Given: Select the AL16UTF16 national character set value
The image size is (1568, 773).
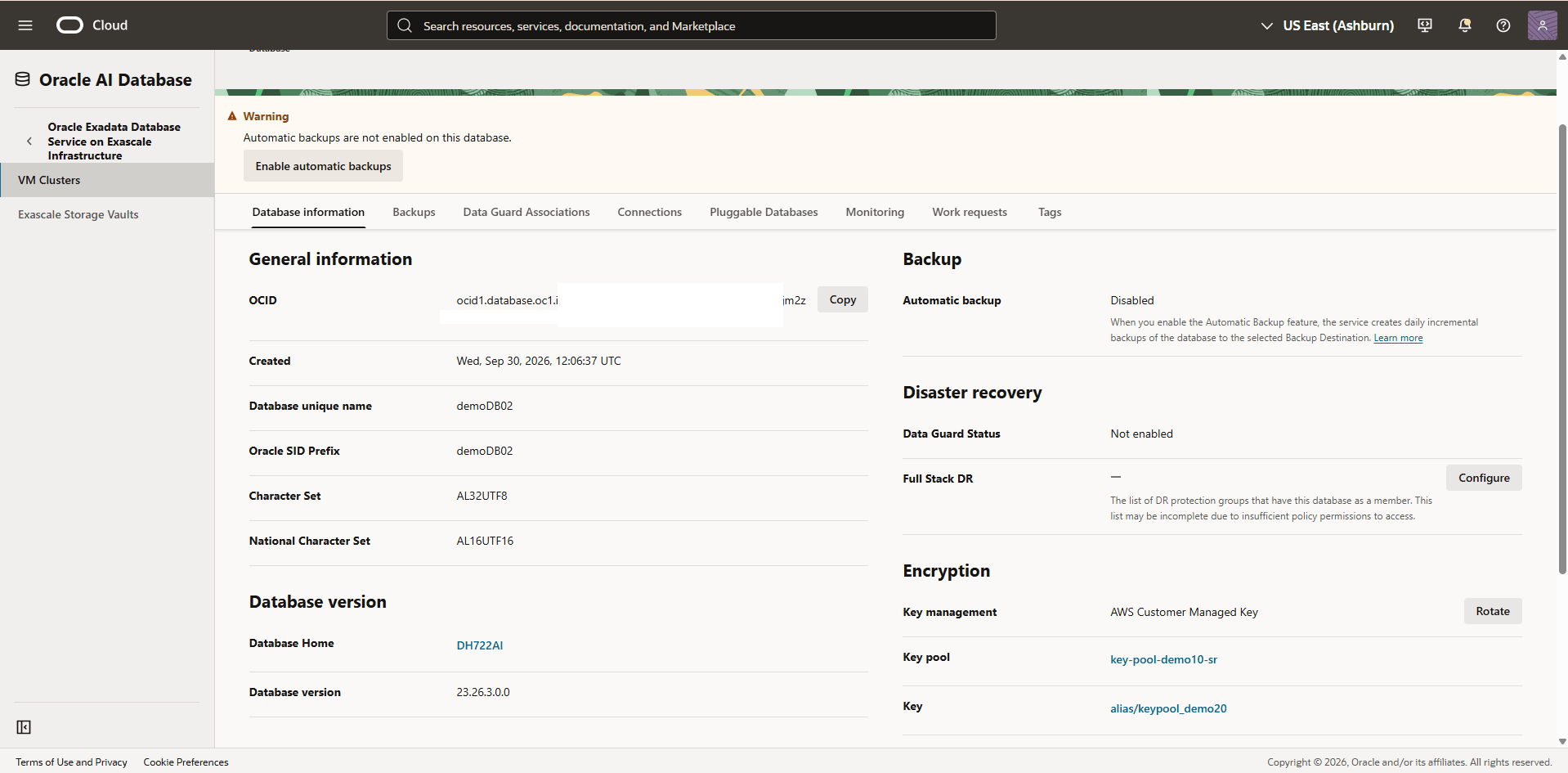Looking at the screenshot, I should 485,541.
